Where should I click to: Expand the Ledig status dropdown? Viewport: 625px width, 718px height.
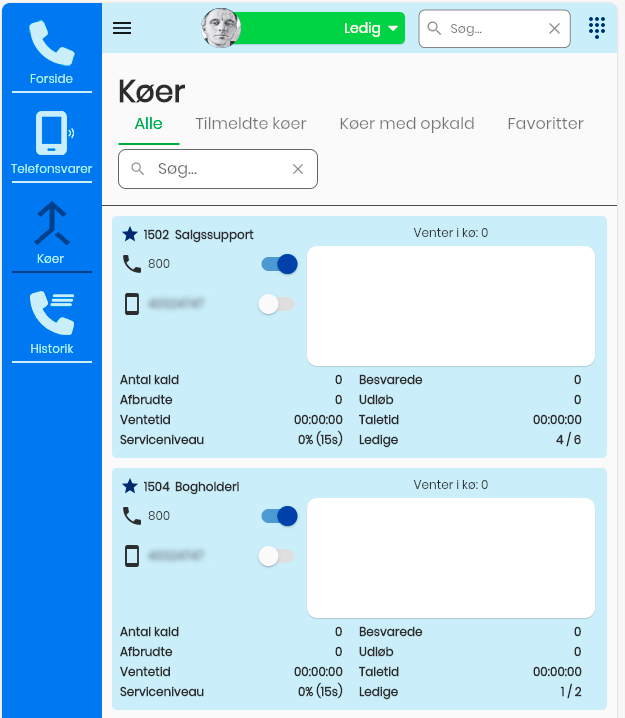point(393,29)
